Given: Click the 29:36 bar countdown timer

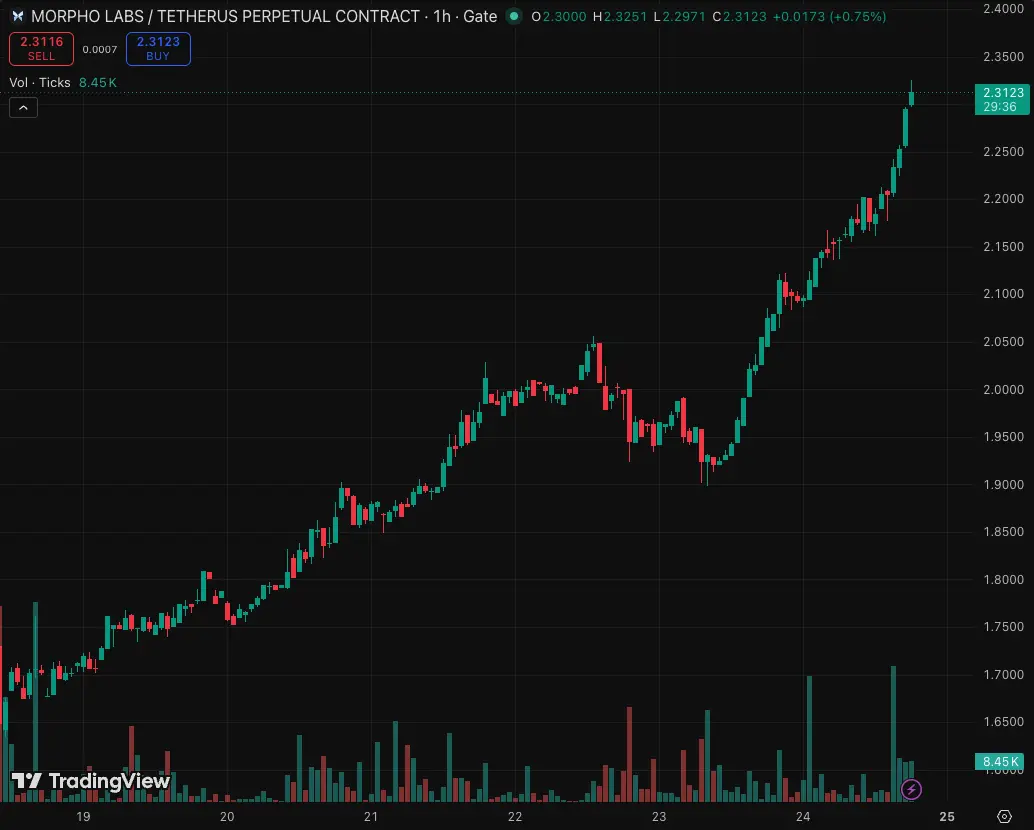Looking at the screenshot, I should click(x=1000, y=107).
